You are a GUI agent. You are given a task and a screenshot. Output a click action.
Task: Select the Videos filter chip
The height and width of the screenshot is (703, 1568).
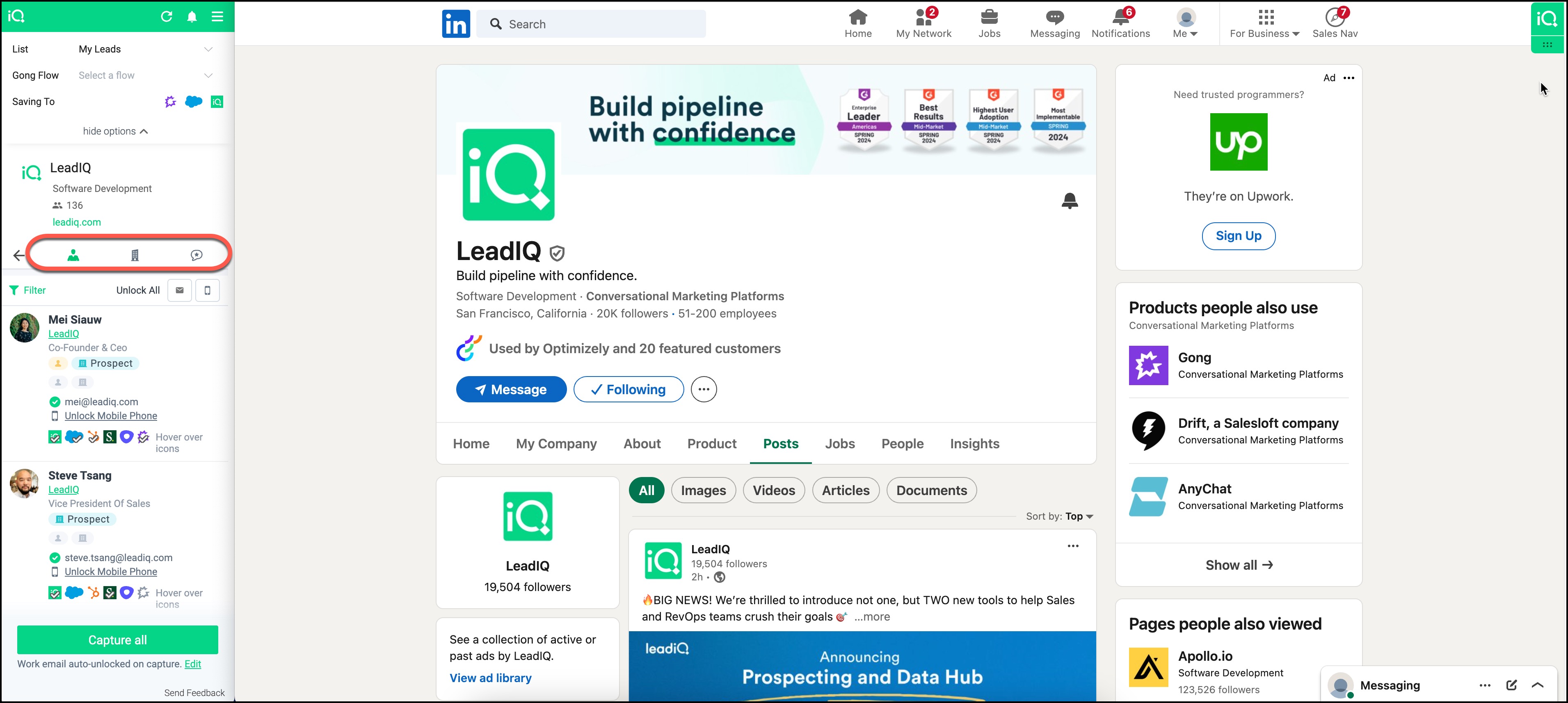pos(774,491)
